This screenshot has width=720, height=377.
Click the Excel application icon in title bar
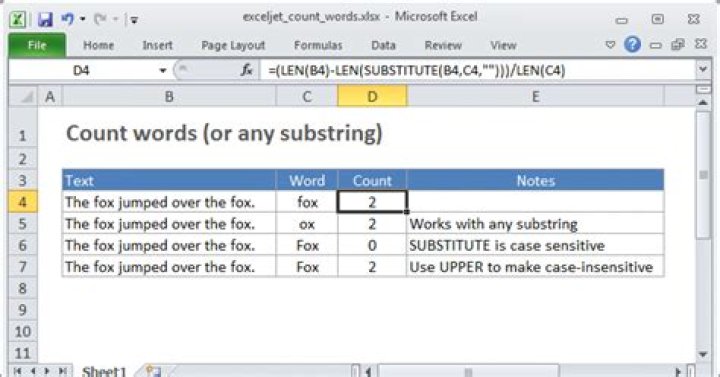point(18,19)
